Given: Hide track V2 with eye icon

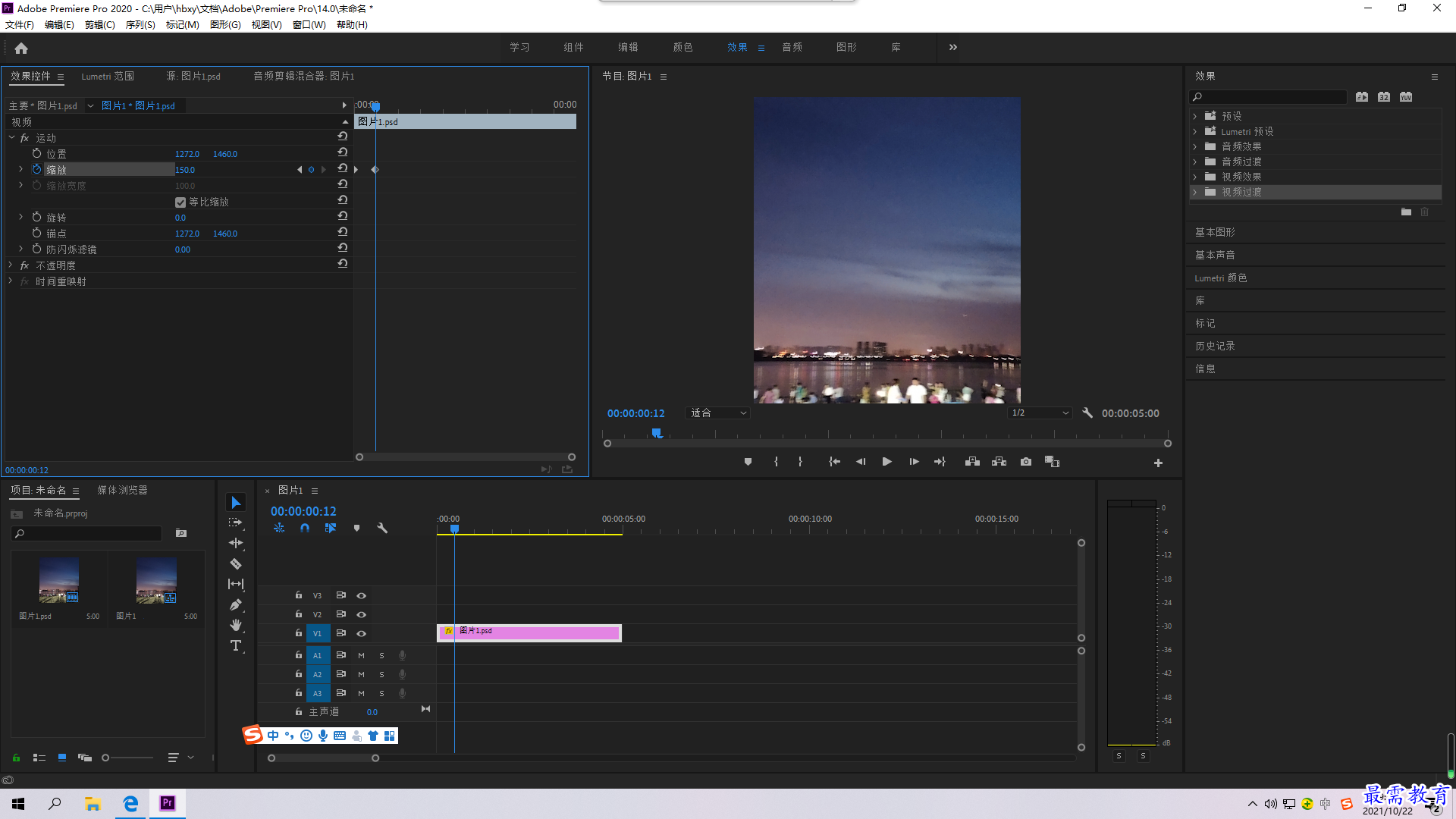Looking at the screenshot, I should pos(361,614).
